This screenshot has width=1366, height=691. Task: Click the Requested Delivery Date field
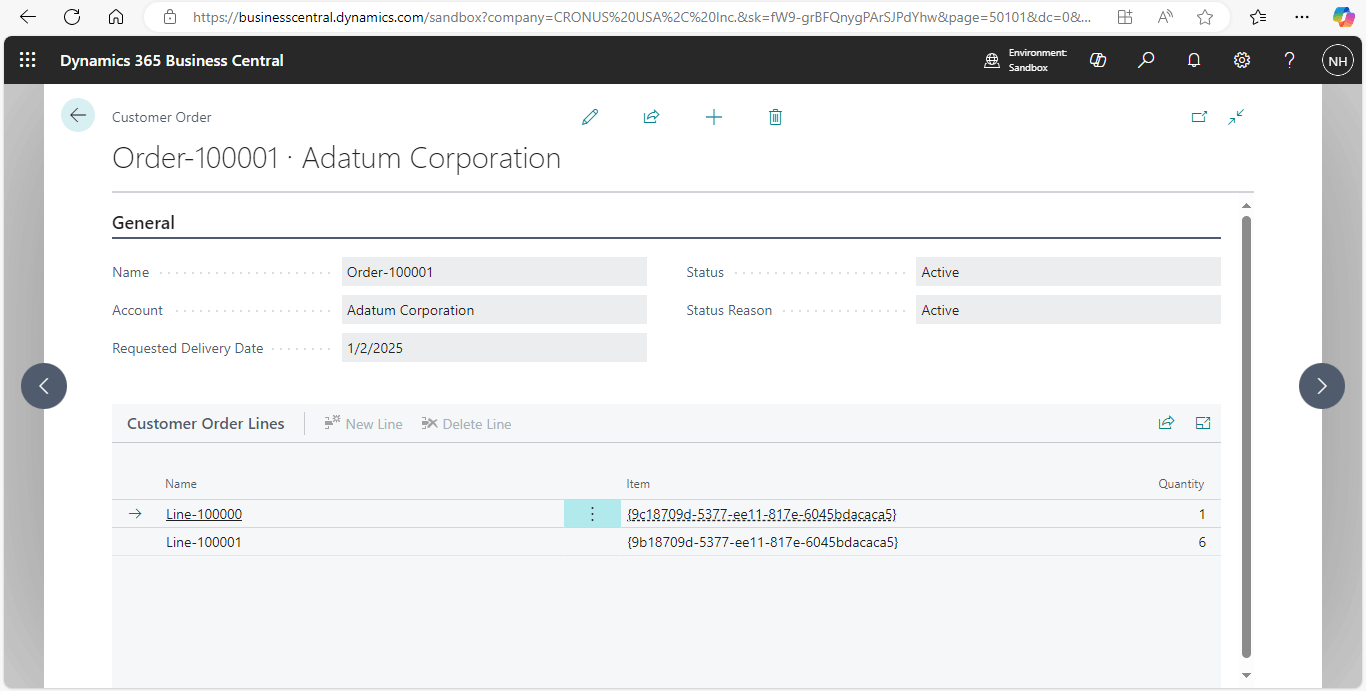tap(494, 348)
